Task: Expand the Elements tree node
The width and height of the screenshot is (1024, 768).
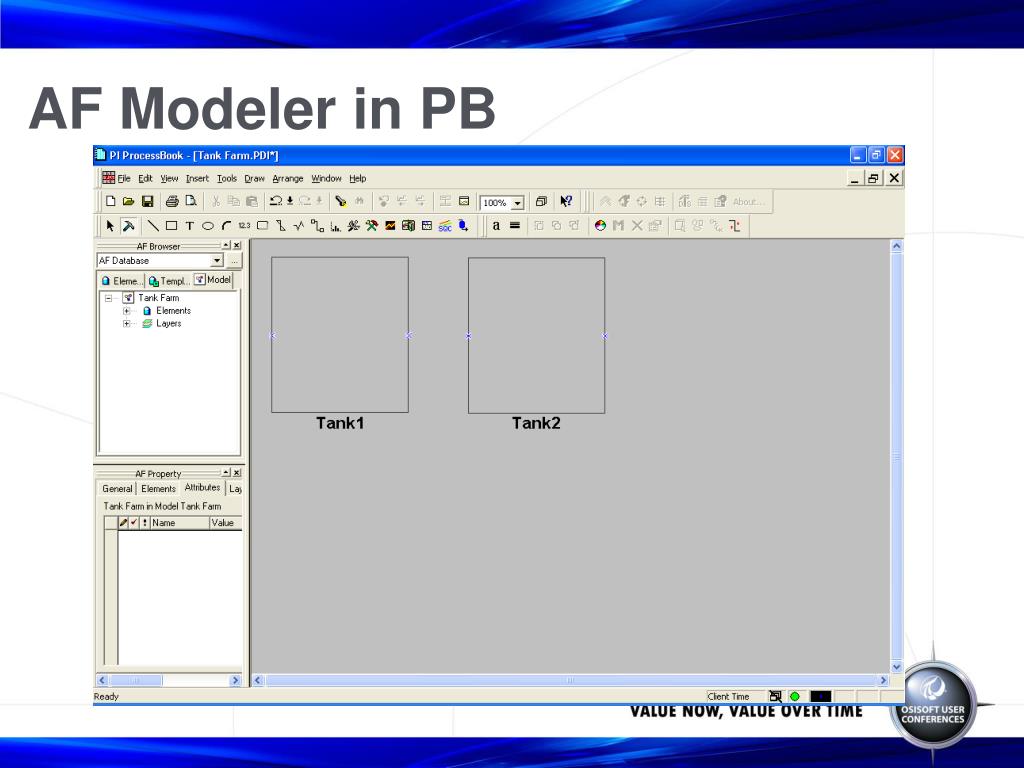Action: click(127, 311)
